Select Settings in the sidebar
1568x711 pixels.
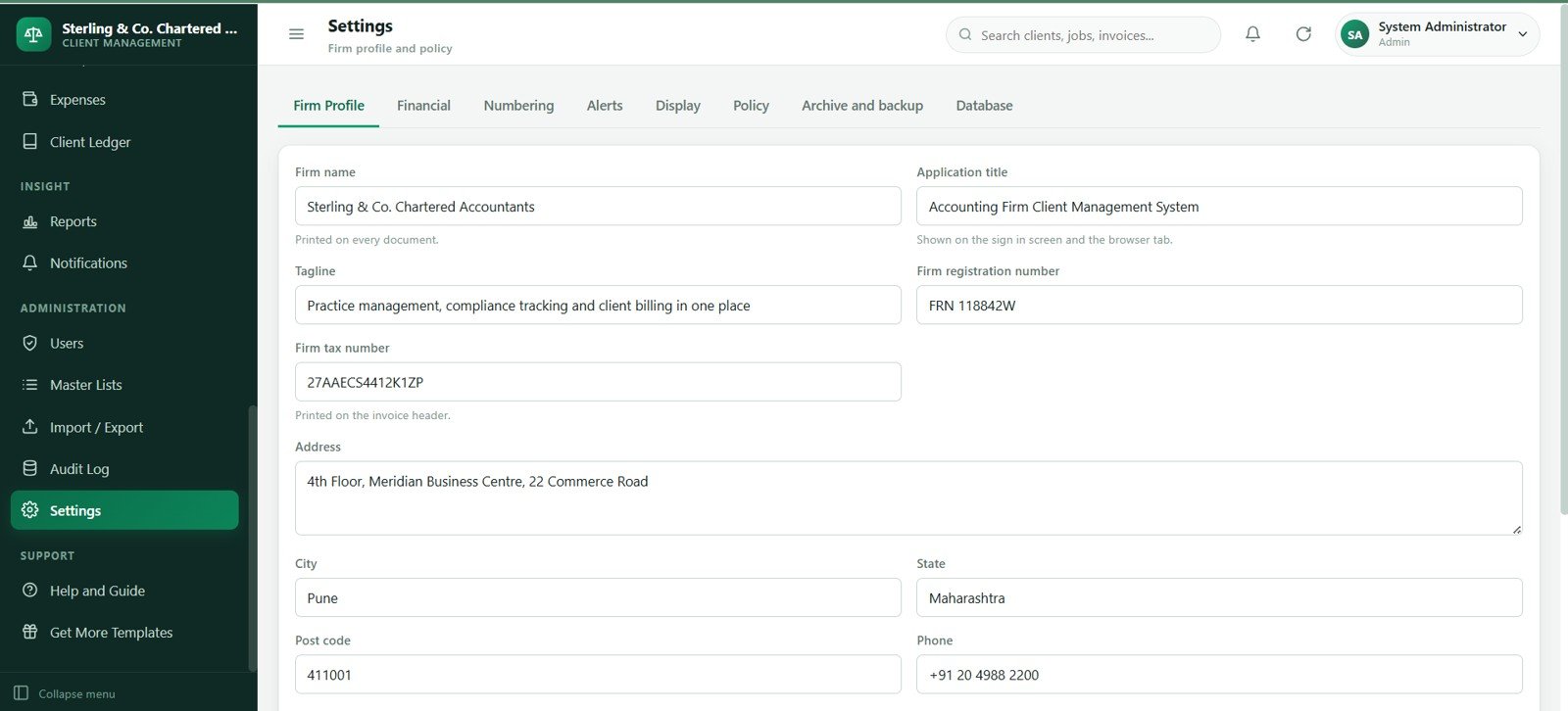[x=124, y=510]
